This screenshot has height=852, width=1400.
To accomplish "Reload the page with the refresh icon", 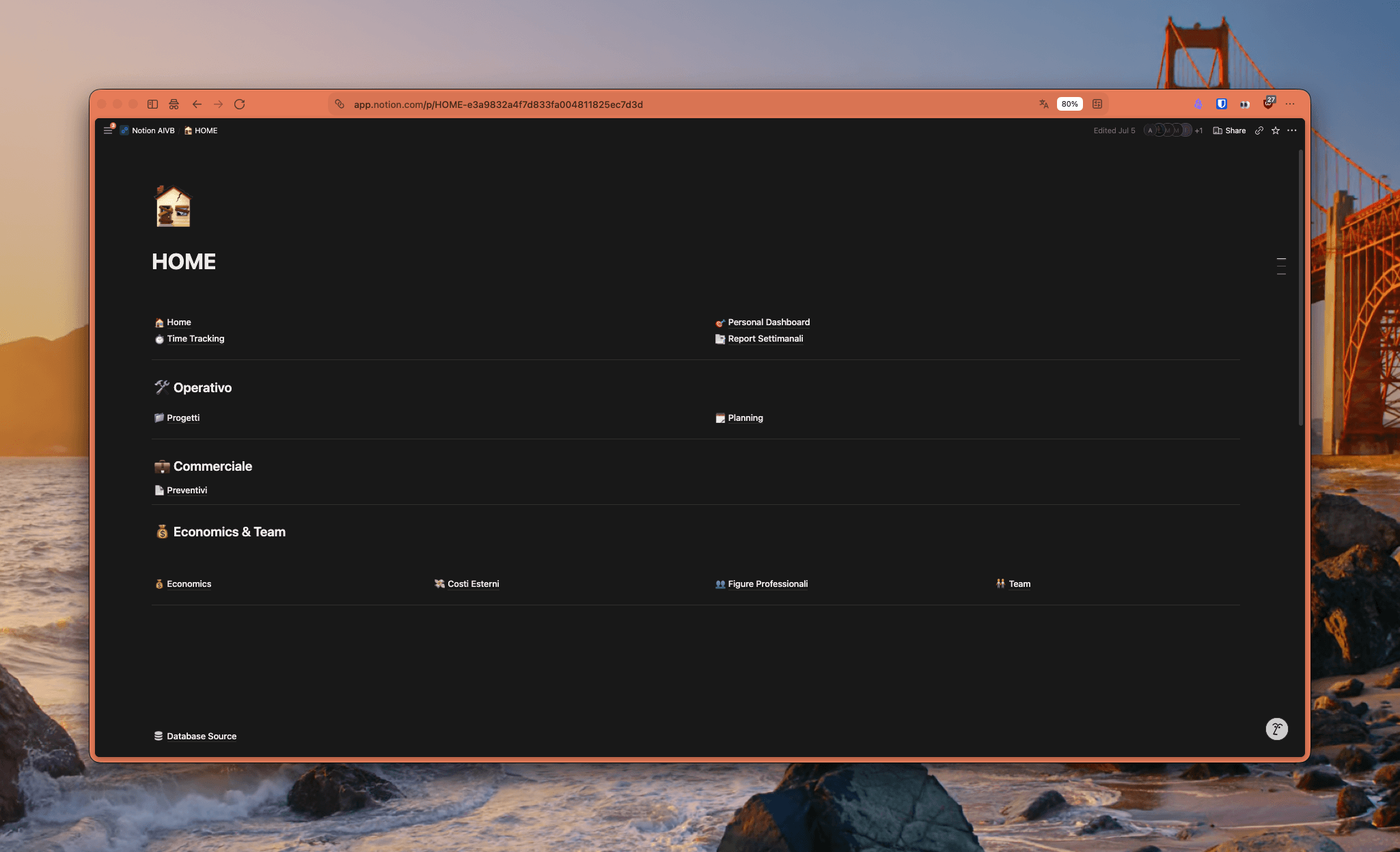I will coord(239,104).
